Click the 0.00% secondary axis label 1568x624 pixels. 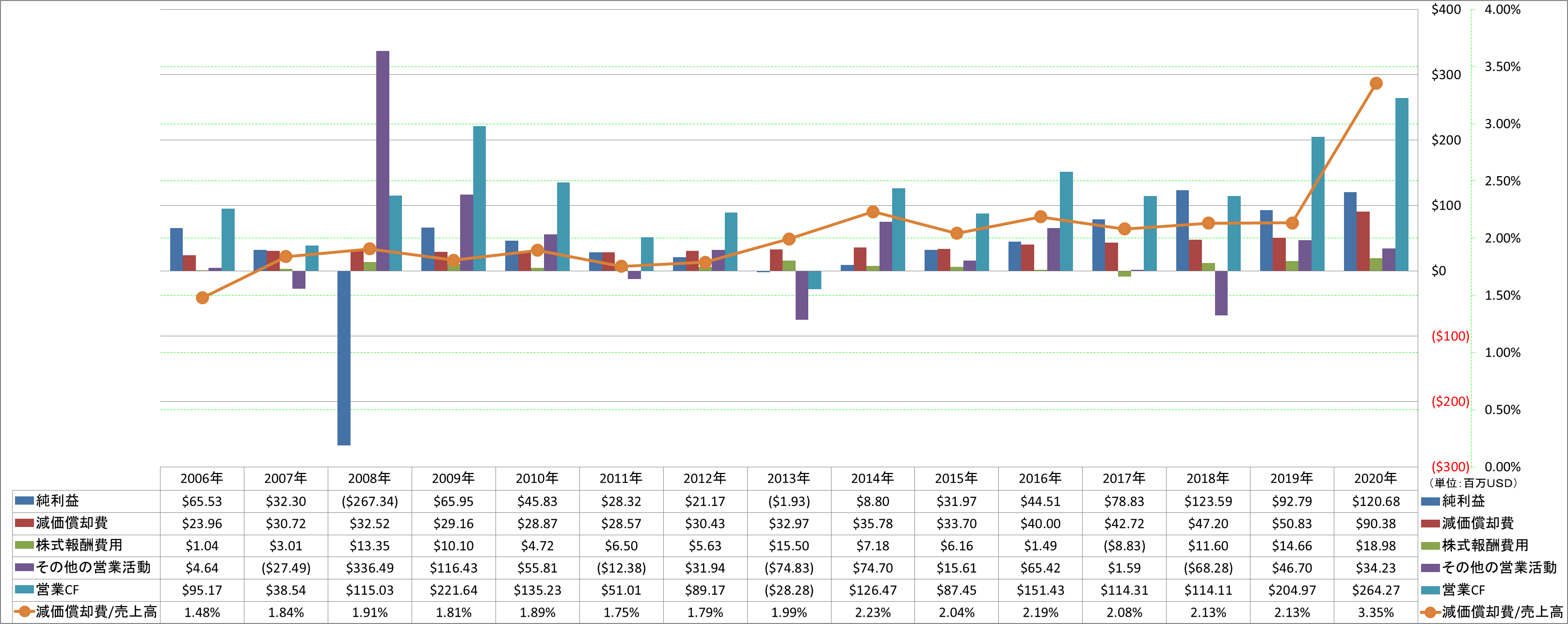click(1502, 467)
